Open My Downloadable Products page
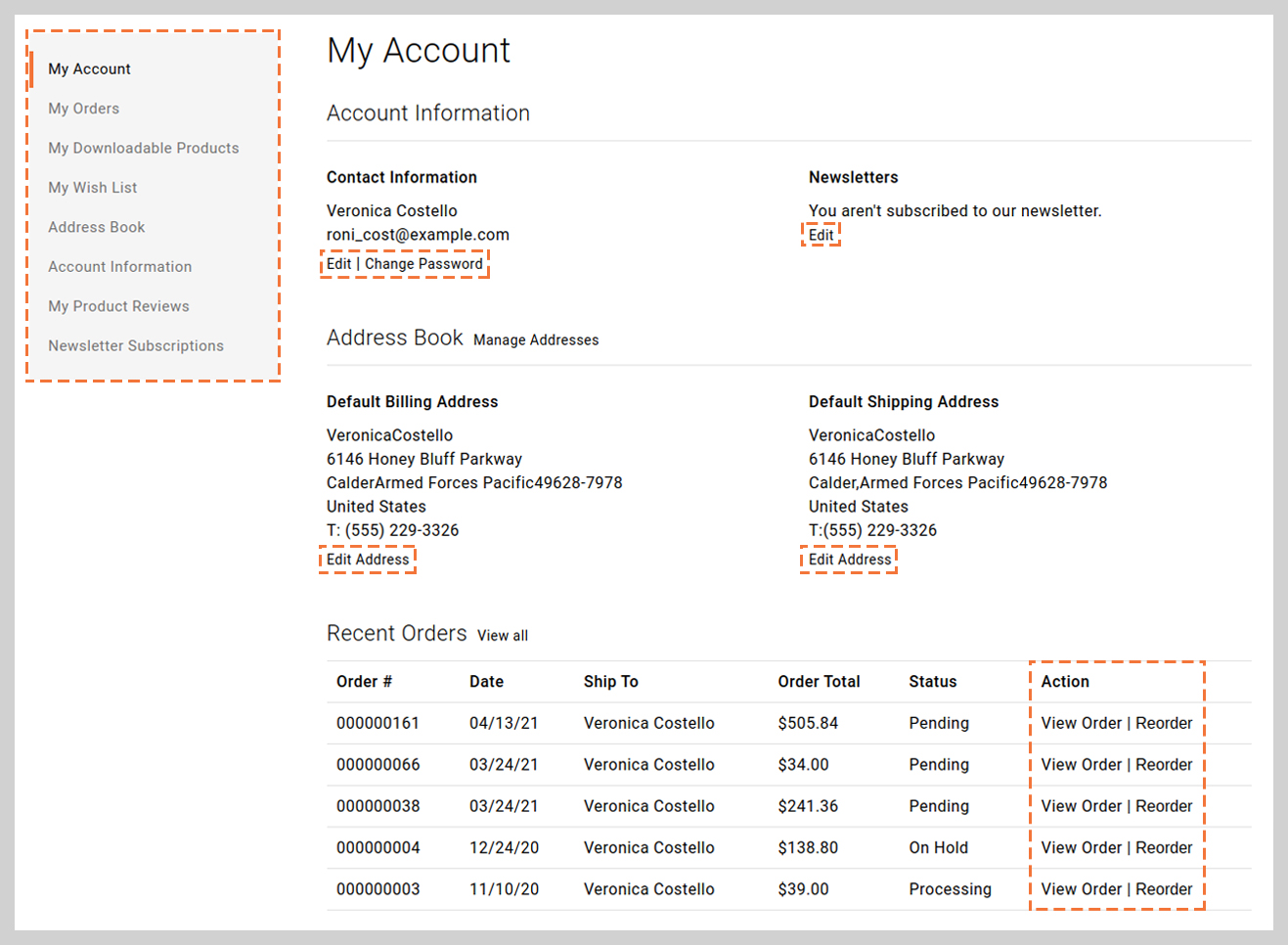1288x945 pixels. click(x=144, y=148)
